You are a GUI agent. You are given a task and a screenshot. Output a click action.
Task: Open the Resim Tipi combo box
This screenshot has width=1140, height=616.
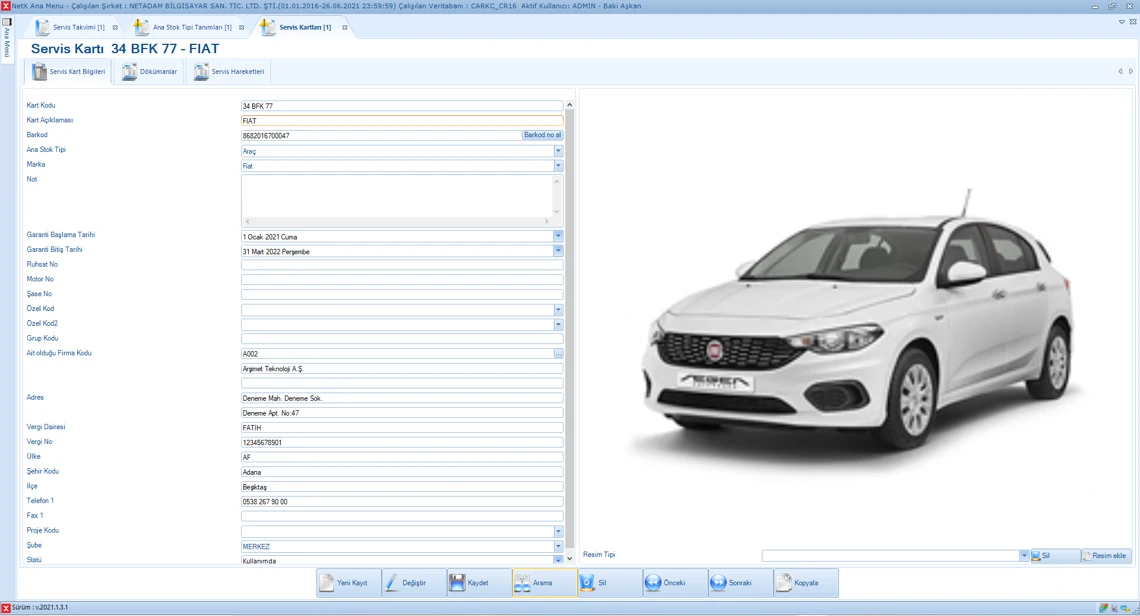click(1023, 556)
